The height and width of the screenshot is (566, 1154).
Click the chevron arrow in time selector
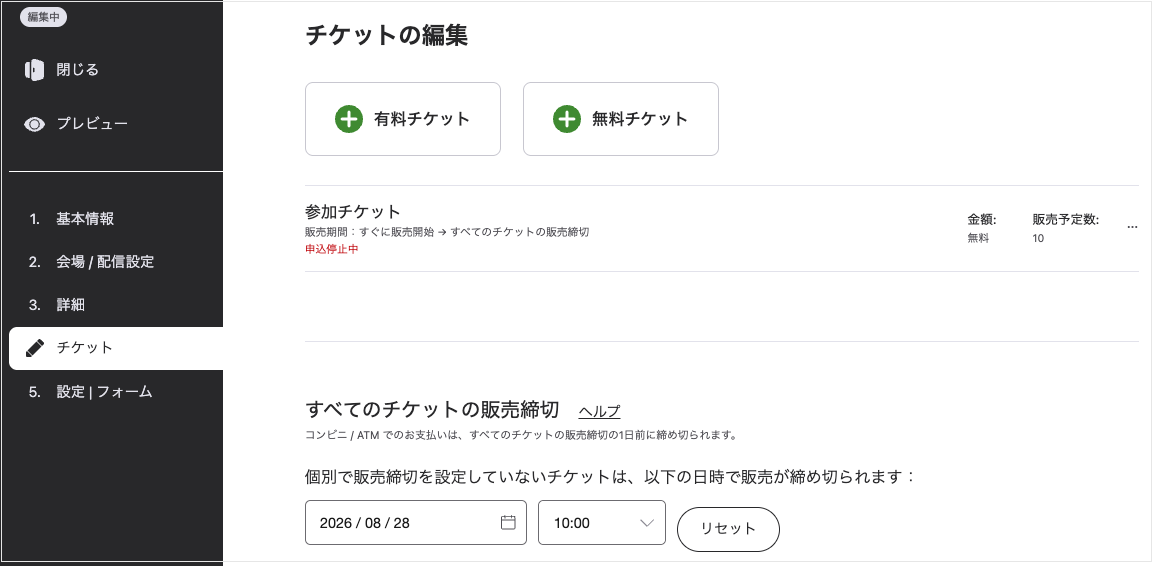647,523
